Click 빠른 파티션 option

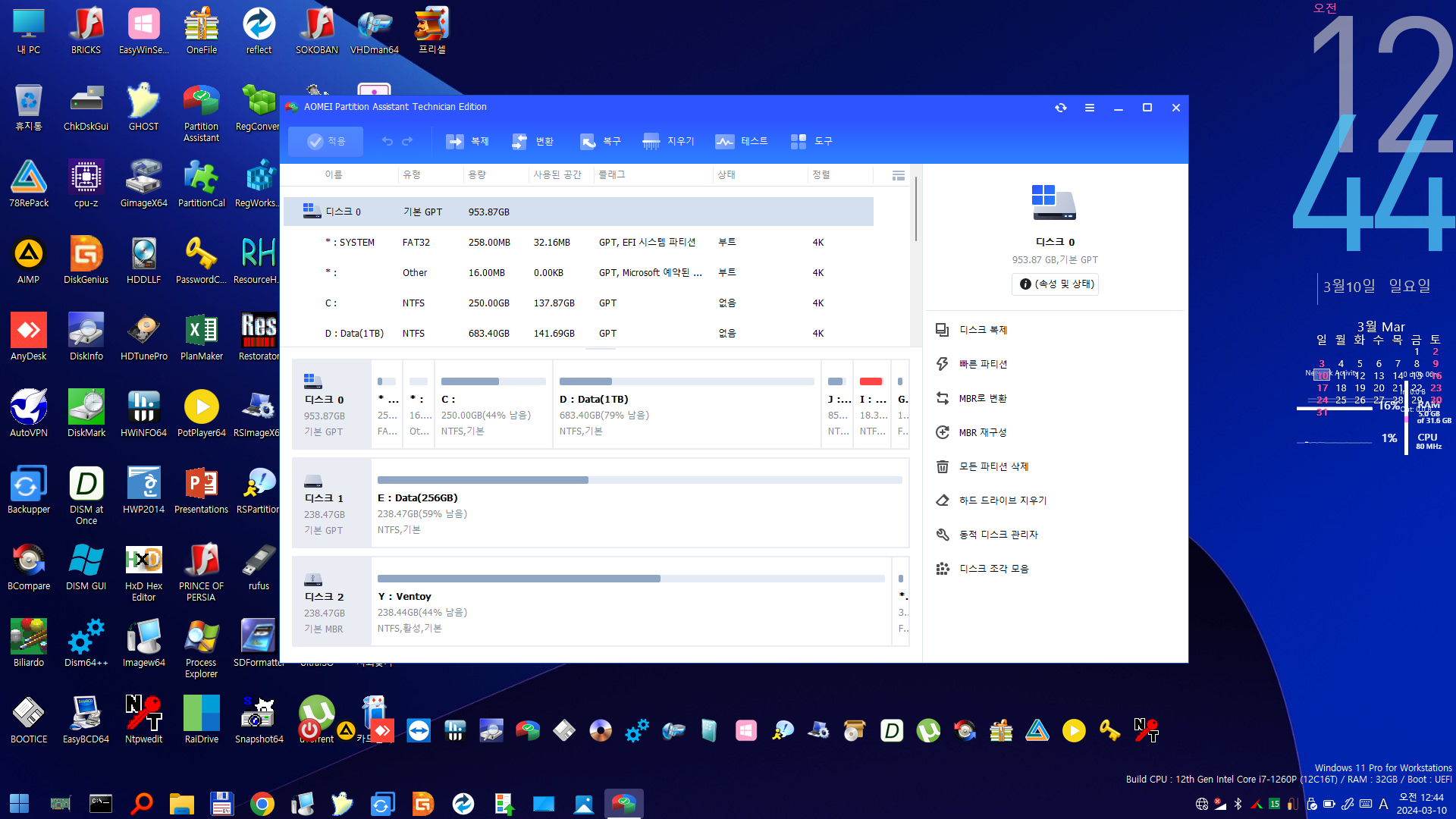coord(983,364)
